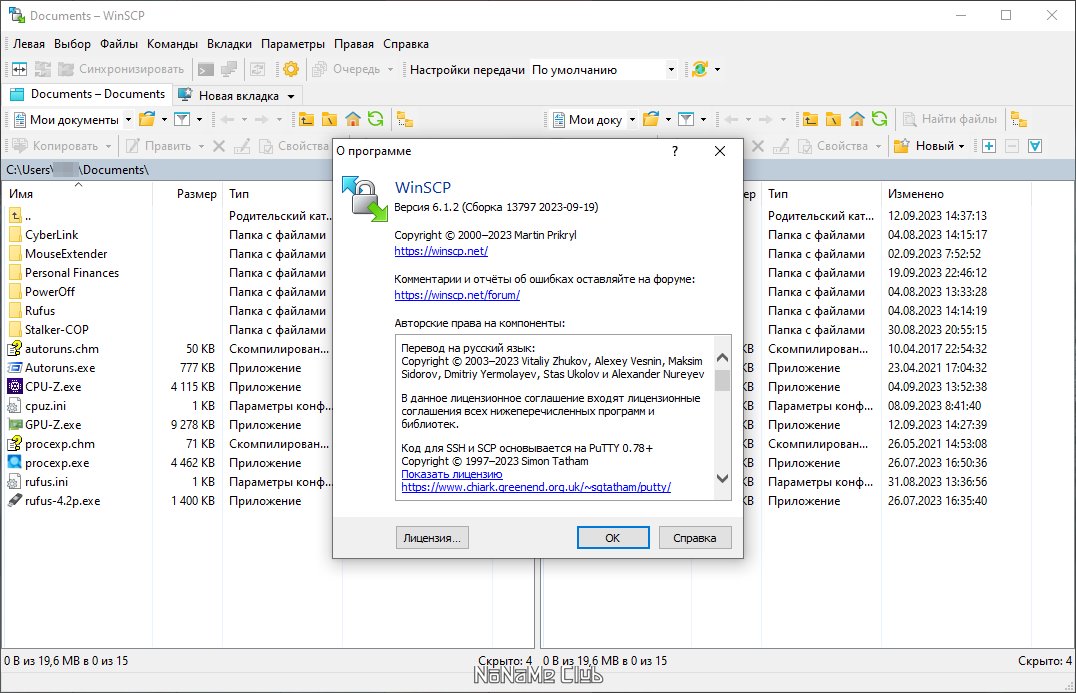Click 'Показать лицензию' link for PuTTY
This screenshot has width=1076, height=693.
click(x=452, y=474)
